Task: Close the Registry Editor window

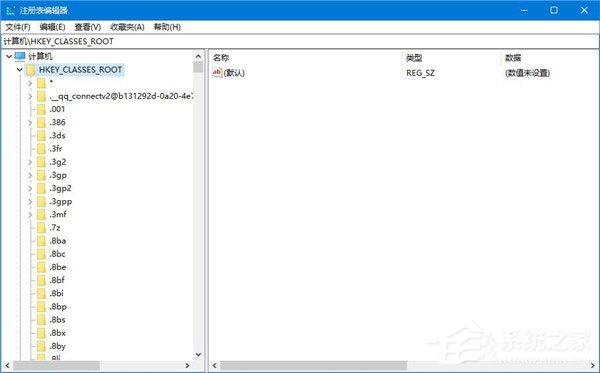Action: point(584,10)
